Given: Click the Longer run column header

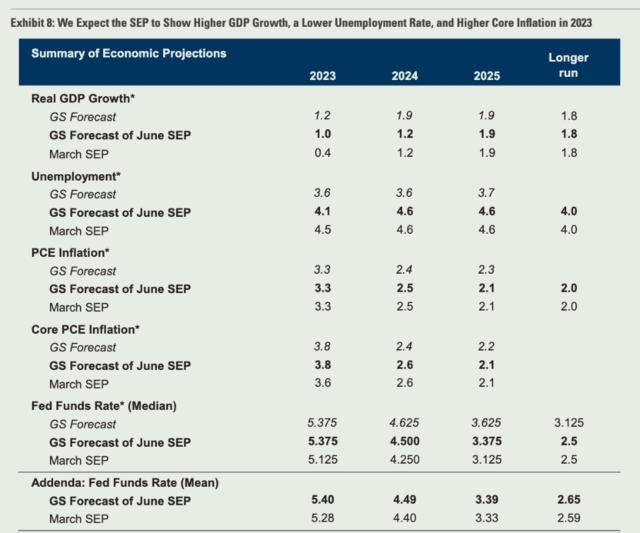Looking at the screenshot, I should pyautogui.click(x=568, y=65).
